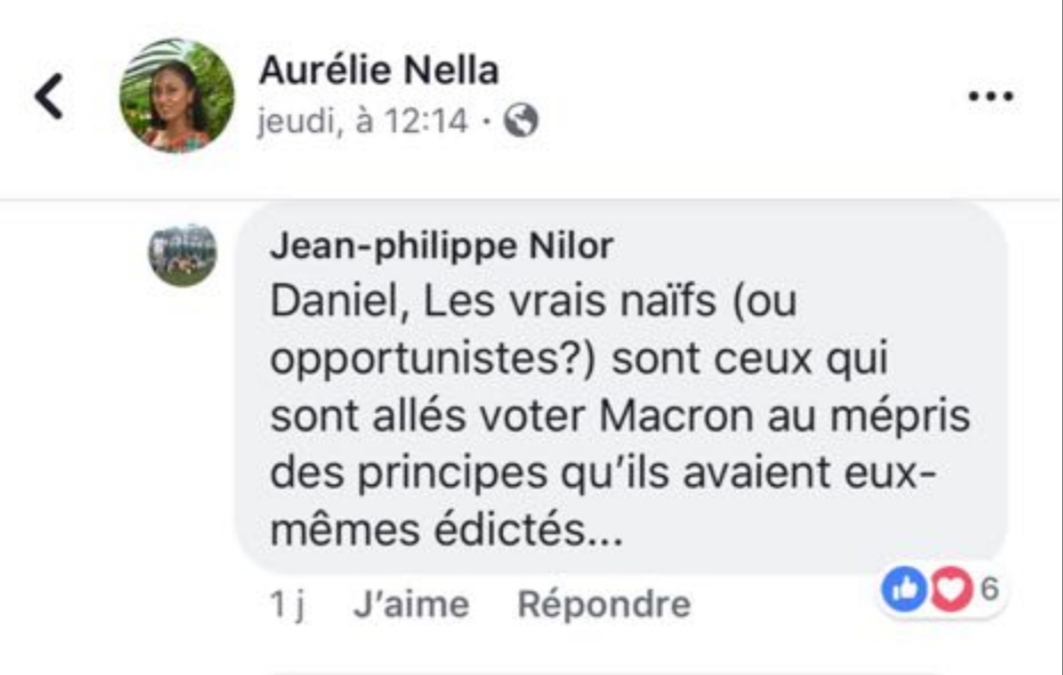Like the comment with J'aime
Screen dimensions: 1063x675
(411, 604)
